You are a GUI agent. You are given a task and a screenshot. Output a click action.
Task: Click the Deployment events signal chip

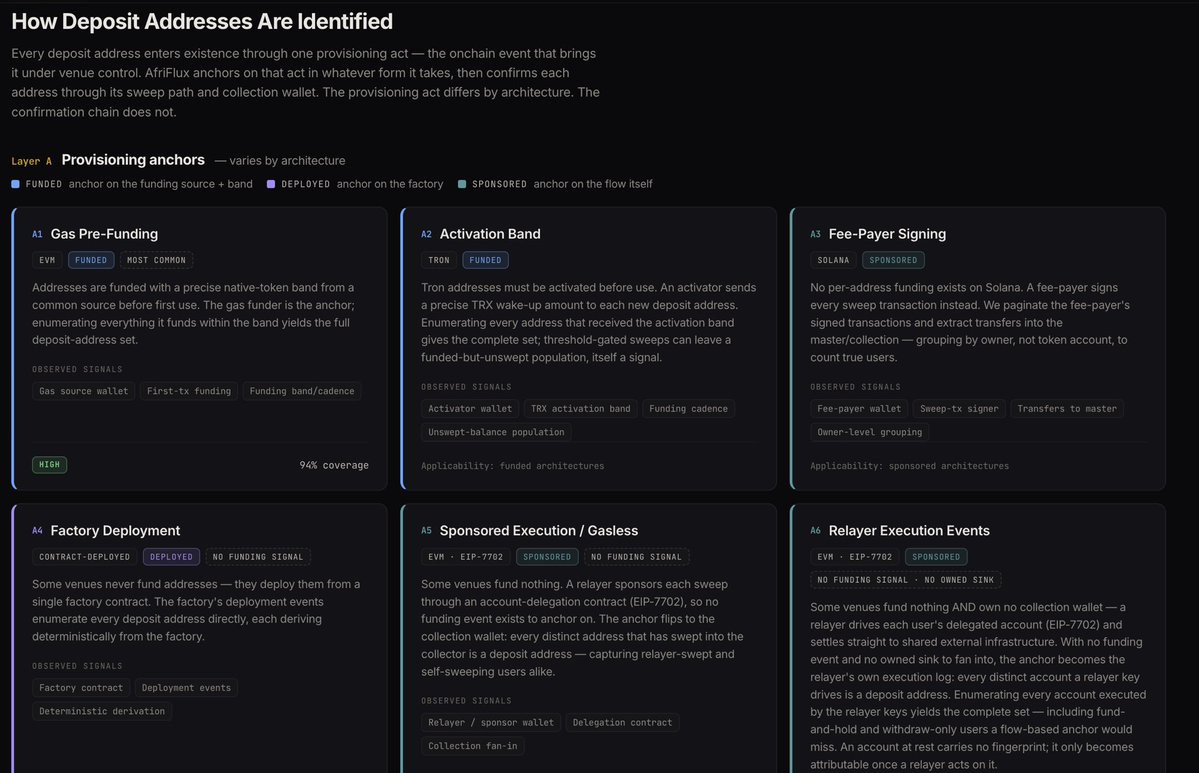(186, 687)
